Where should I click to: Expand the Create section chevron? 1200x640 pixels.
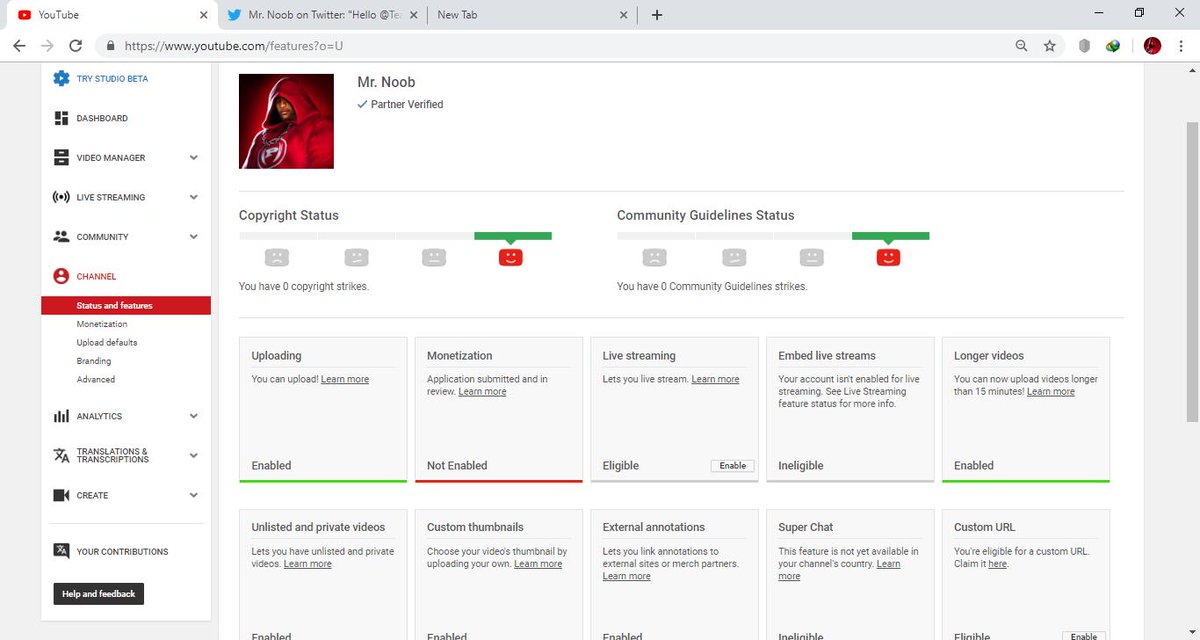coord(194,495)
